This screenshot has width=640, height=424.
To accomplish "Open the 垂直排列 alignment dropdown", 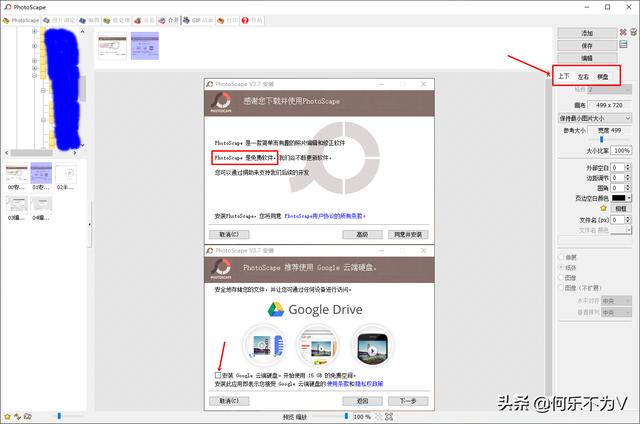I will (616, 312).
